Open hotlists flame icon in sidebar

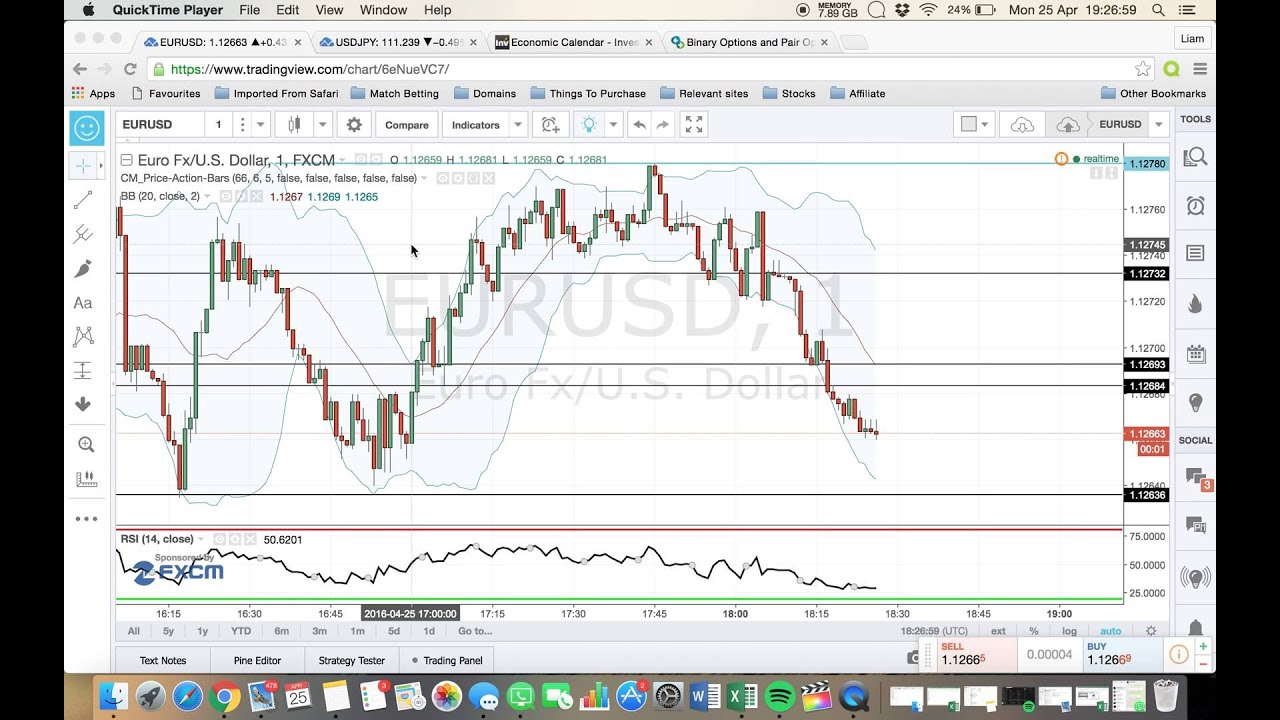(x=1195, y=304)
